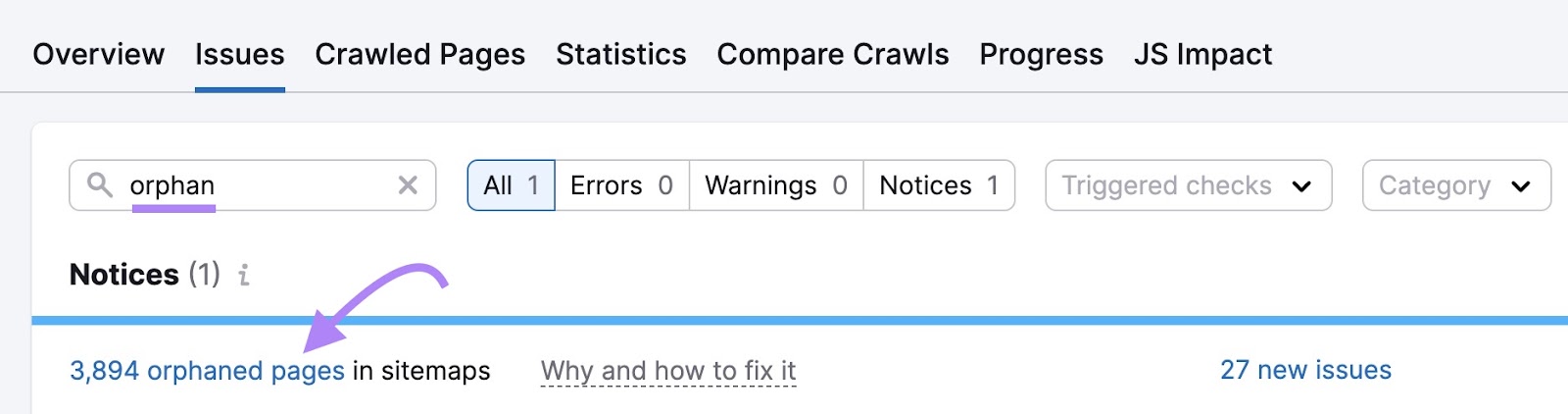Focus the issue search field
Viewport: 1568px width, 414px height.
[x=255, y=185]
